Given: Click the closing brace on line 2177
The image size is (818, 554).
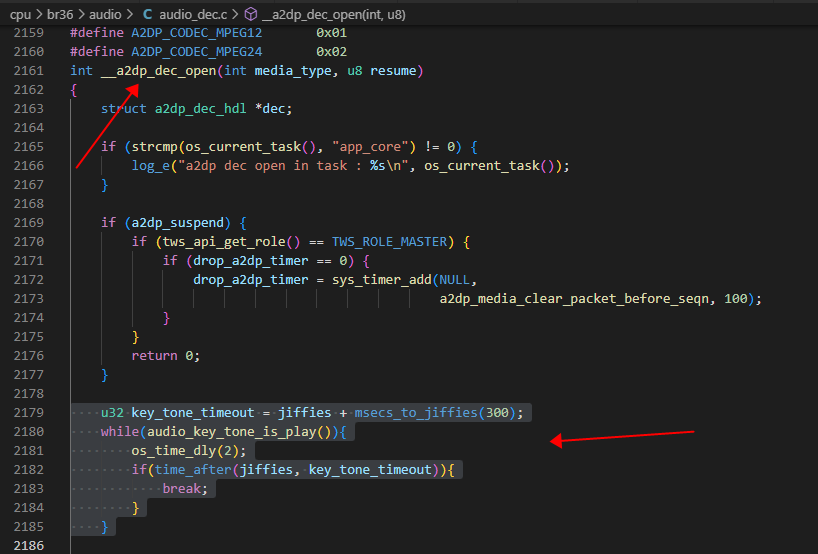Looking at the screenshot, I should pyautogui.click(x=104, y=375).
